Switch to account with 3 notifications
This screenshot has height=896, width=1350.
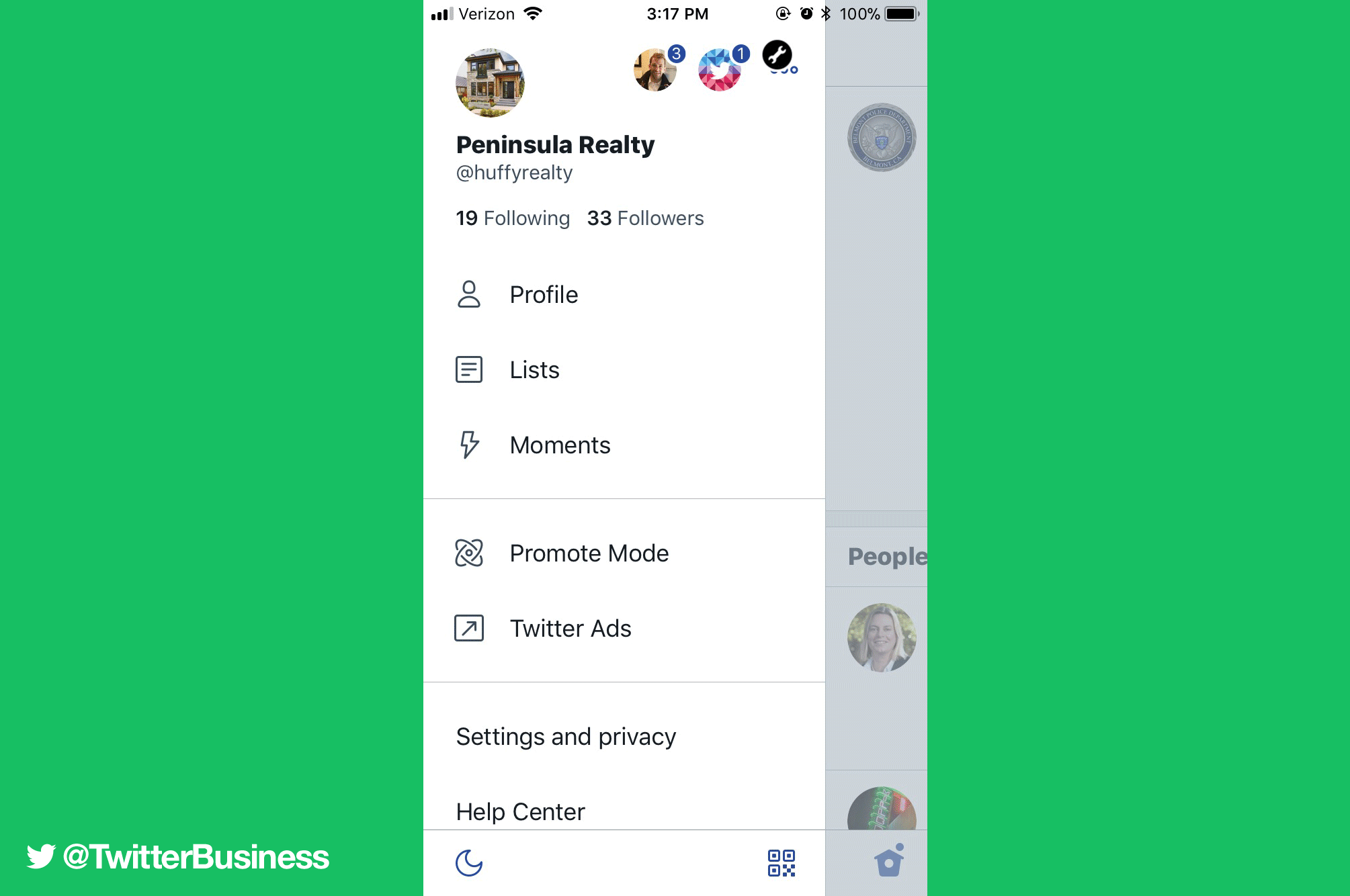point(655,70)
